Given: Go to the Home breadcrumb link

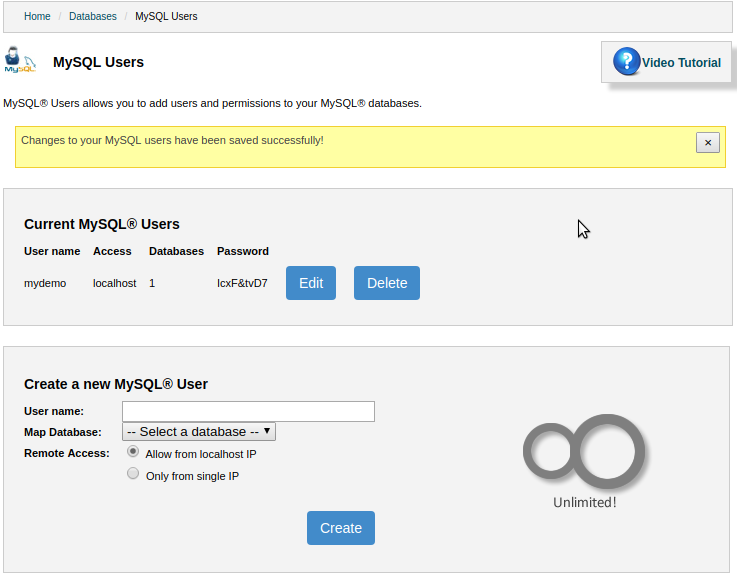Looking at the screenshot, I should coord(37,16).
